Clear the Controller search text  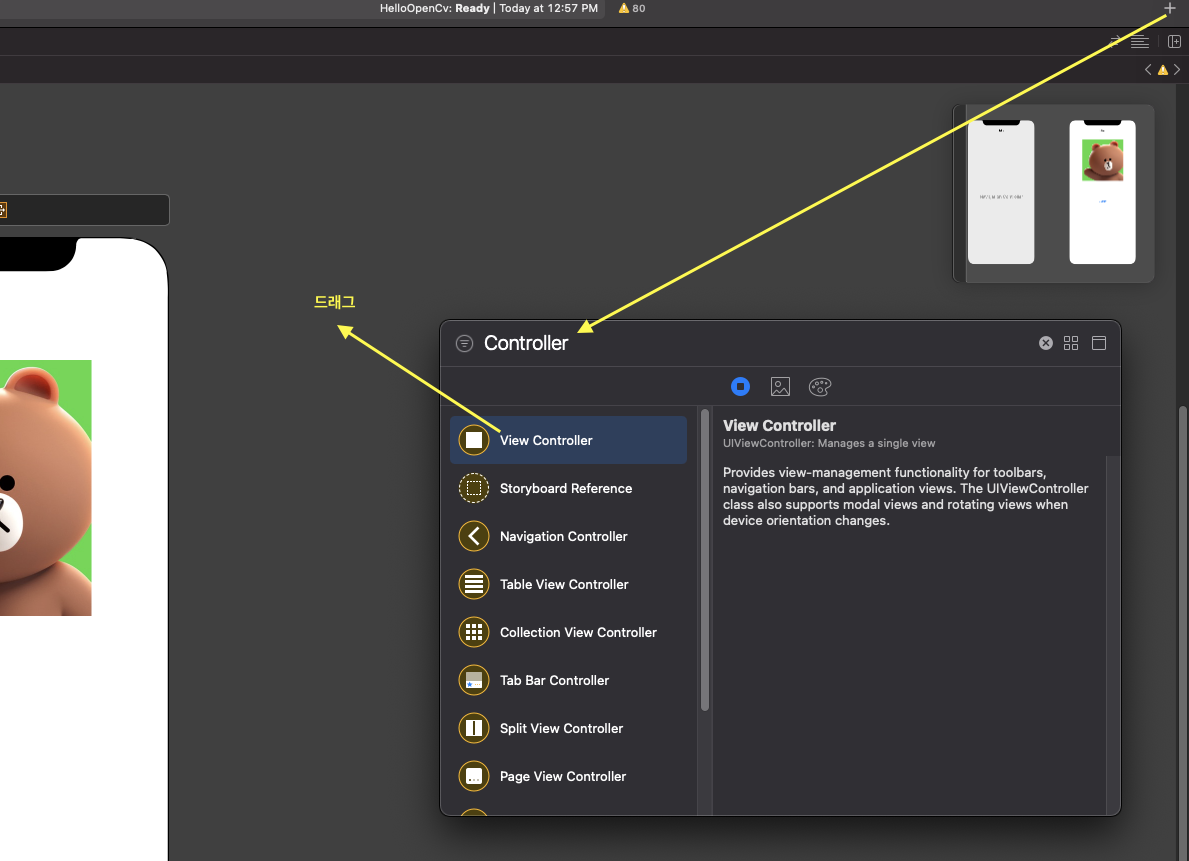(x=1046, y=343)
